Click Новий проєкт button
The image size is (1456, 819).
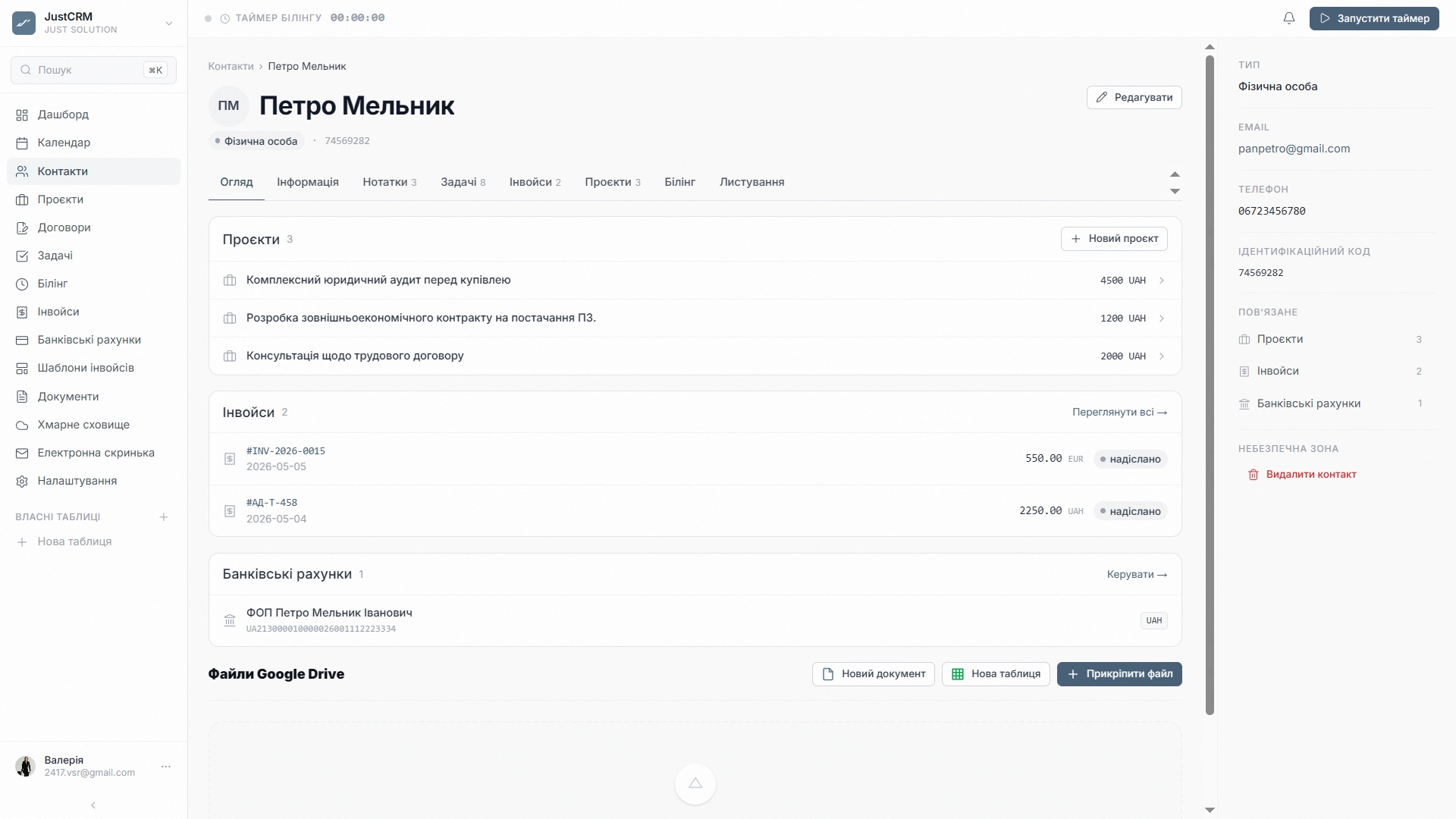pos(1114,239)
